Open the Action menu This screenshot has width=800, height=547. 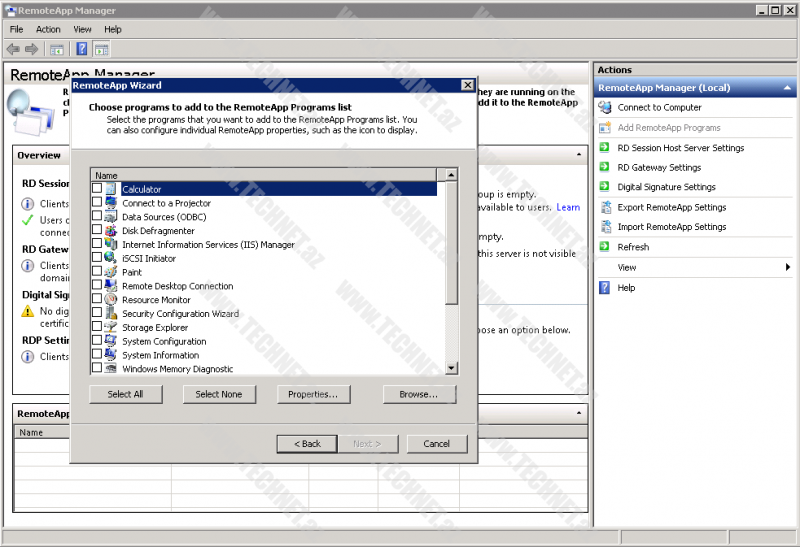48,30
